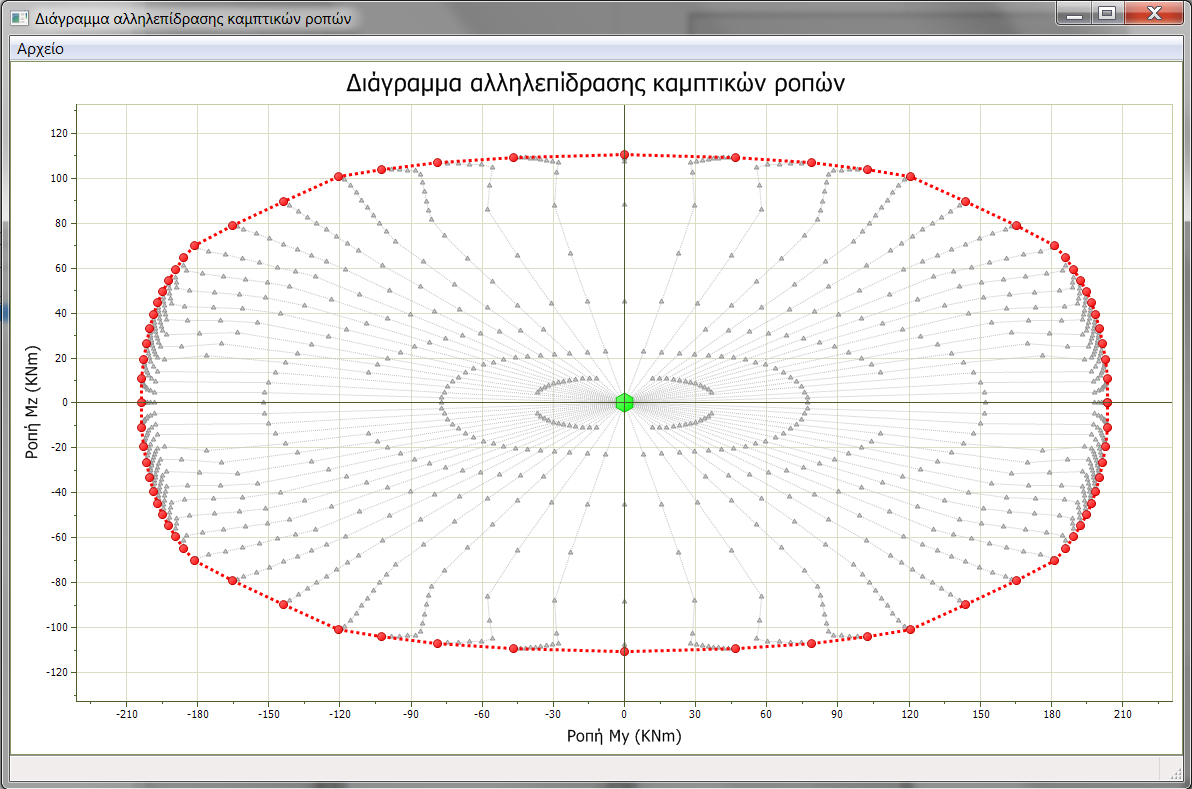This screenshot has height=789, width=1192.
Task: Pick the red marker near My 120, Mz -100
Action: (x=910, y=629)
